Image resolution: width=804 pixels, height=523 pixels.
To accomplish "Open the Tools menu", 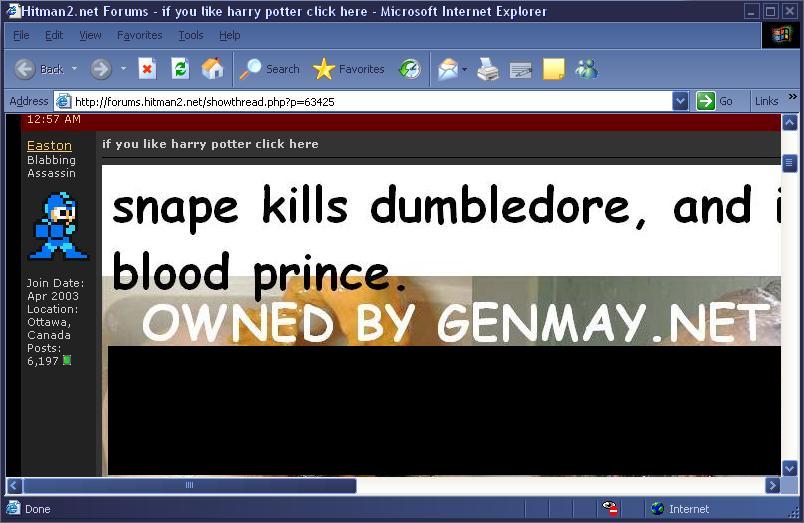I will coord(191,35).
